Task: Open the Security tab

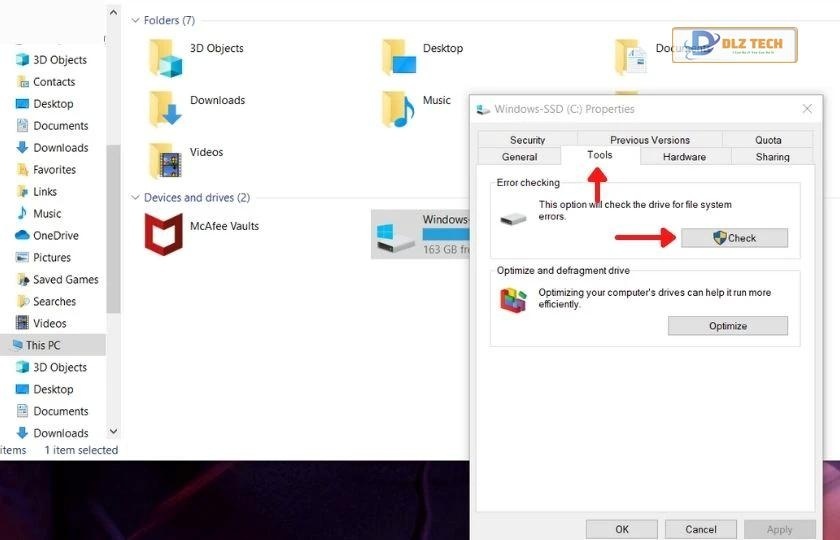Action: point(527,140)
